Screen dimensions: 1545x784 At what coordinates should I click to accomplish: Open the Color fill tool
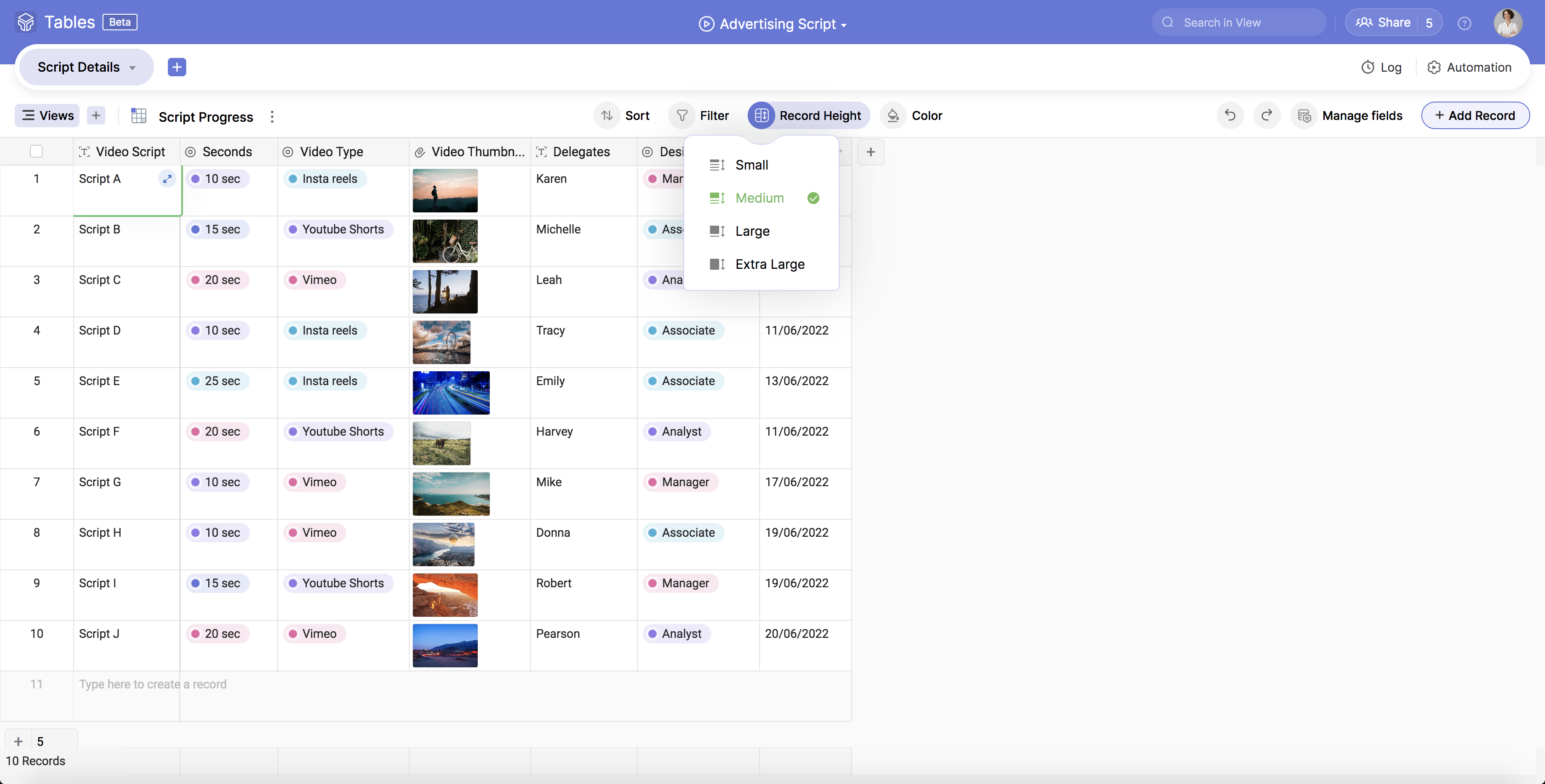[x=912, y=116]
